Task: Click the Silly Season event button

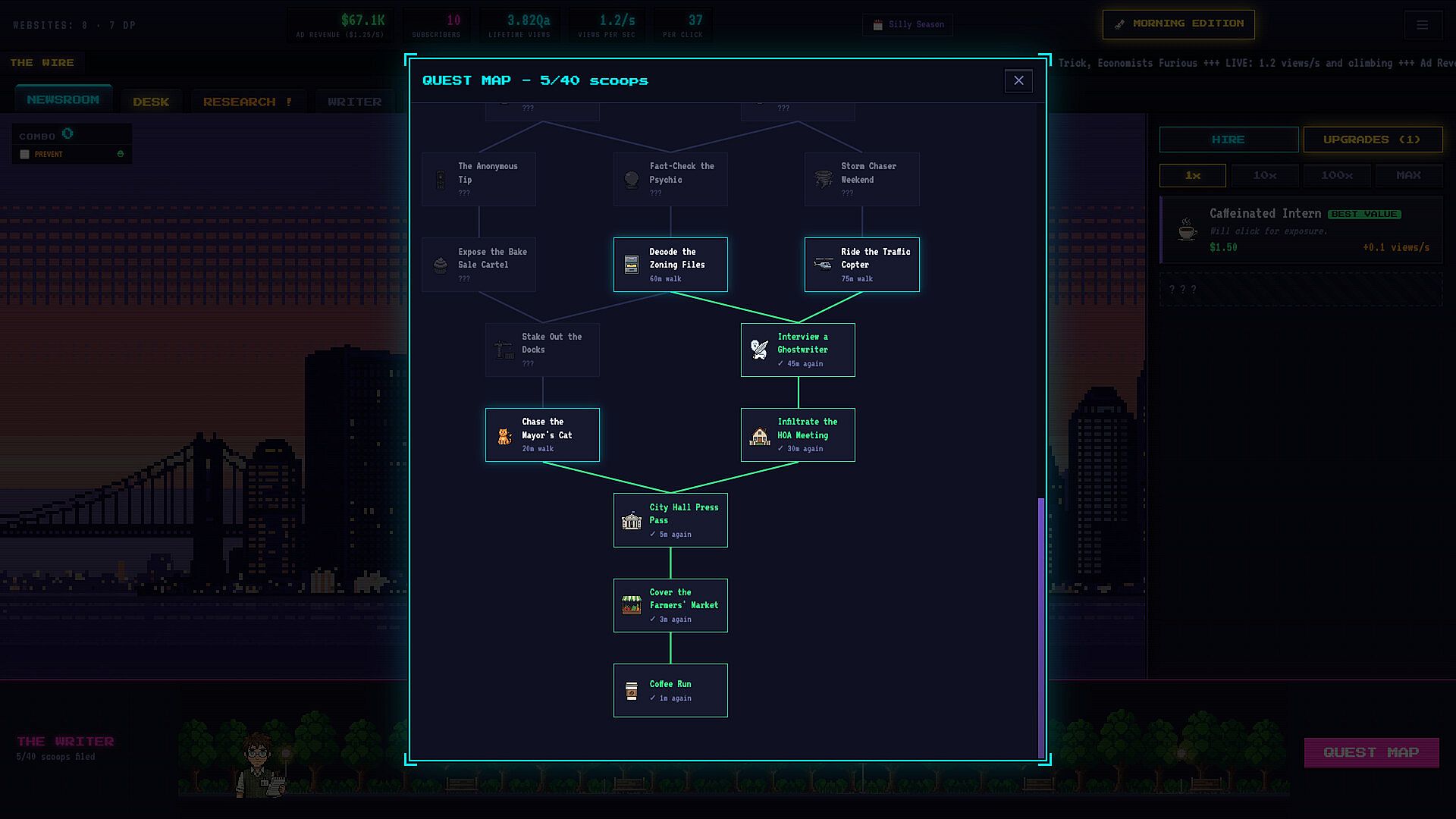Action: 908,25
